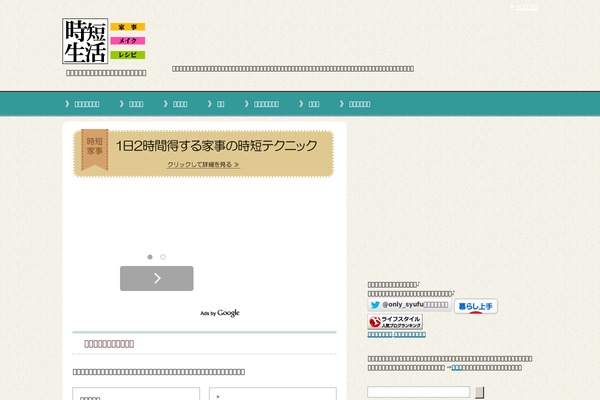Viewport: 600px width, 400px height.
Task: Select the green レシピ category tag
Action: pyautogui.click(x=127, y=55)
